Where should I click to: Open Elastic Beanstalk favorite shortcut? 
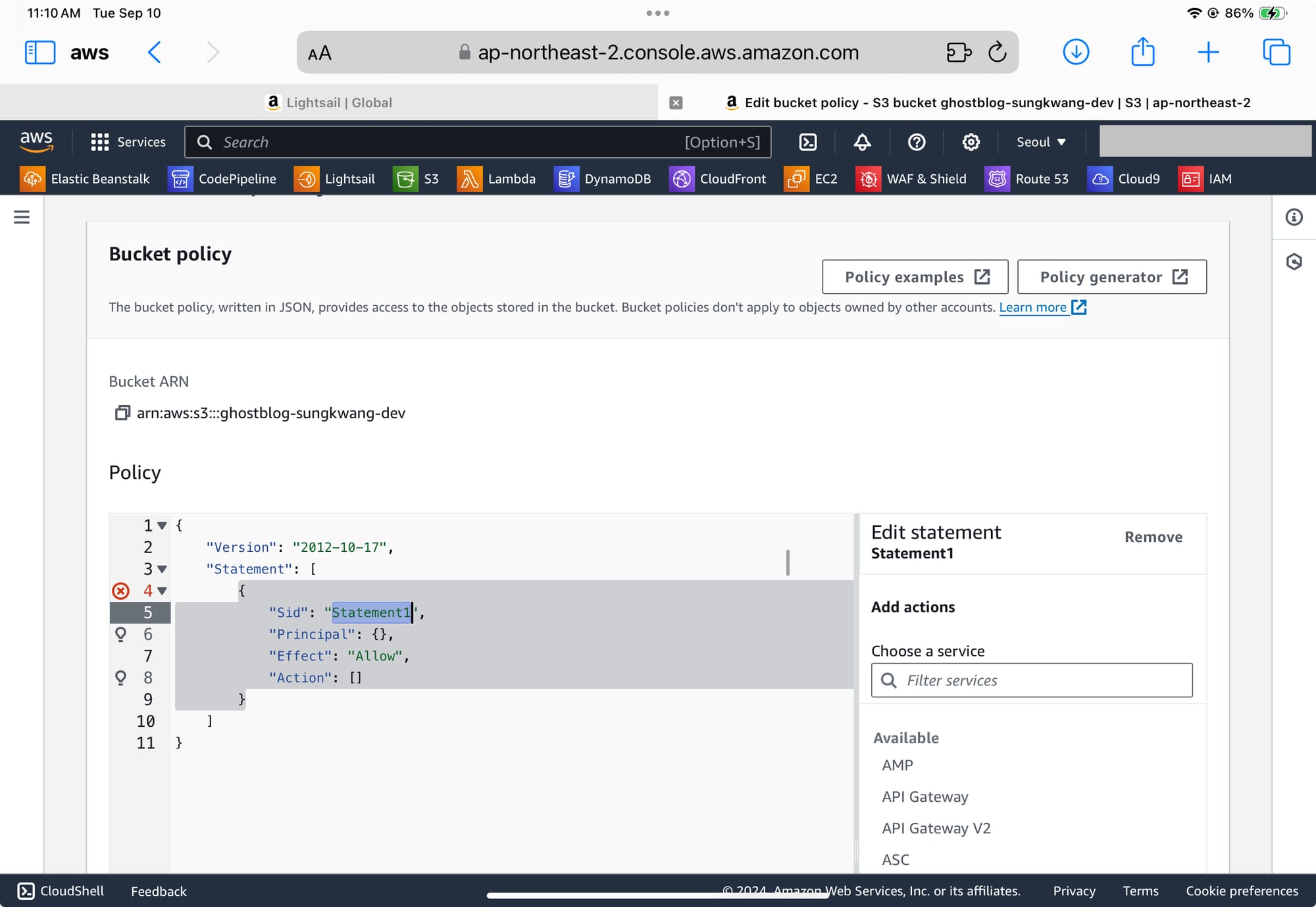(x=85, y=179)
